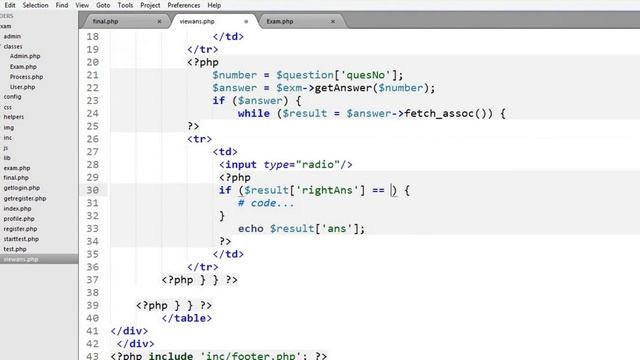Open getlogin.php in the sidebar
Viewport: 640px width, 360px height.
pos(22,188)
